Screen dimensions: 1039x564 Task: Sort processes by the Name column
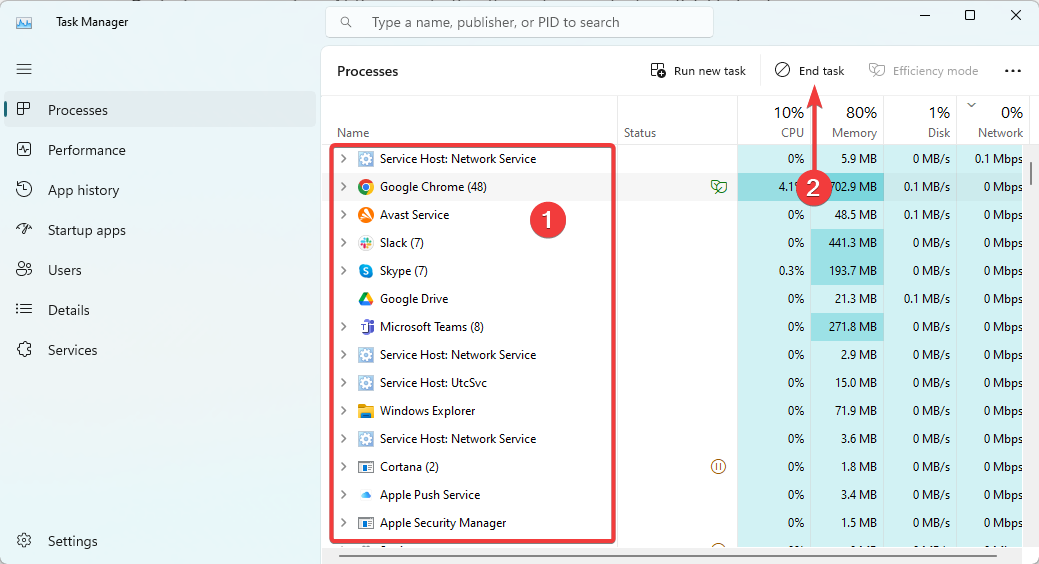click(470, 121)
